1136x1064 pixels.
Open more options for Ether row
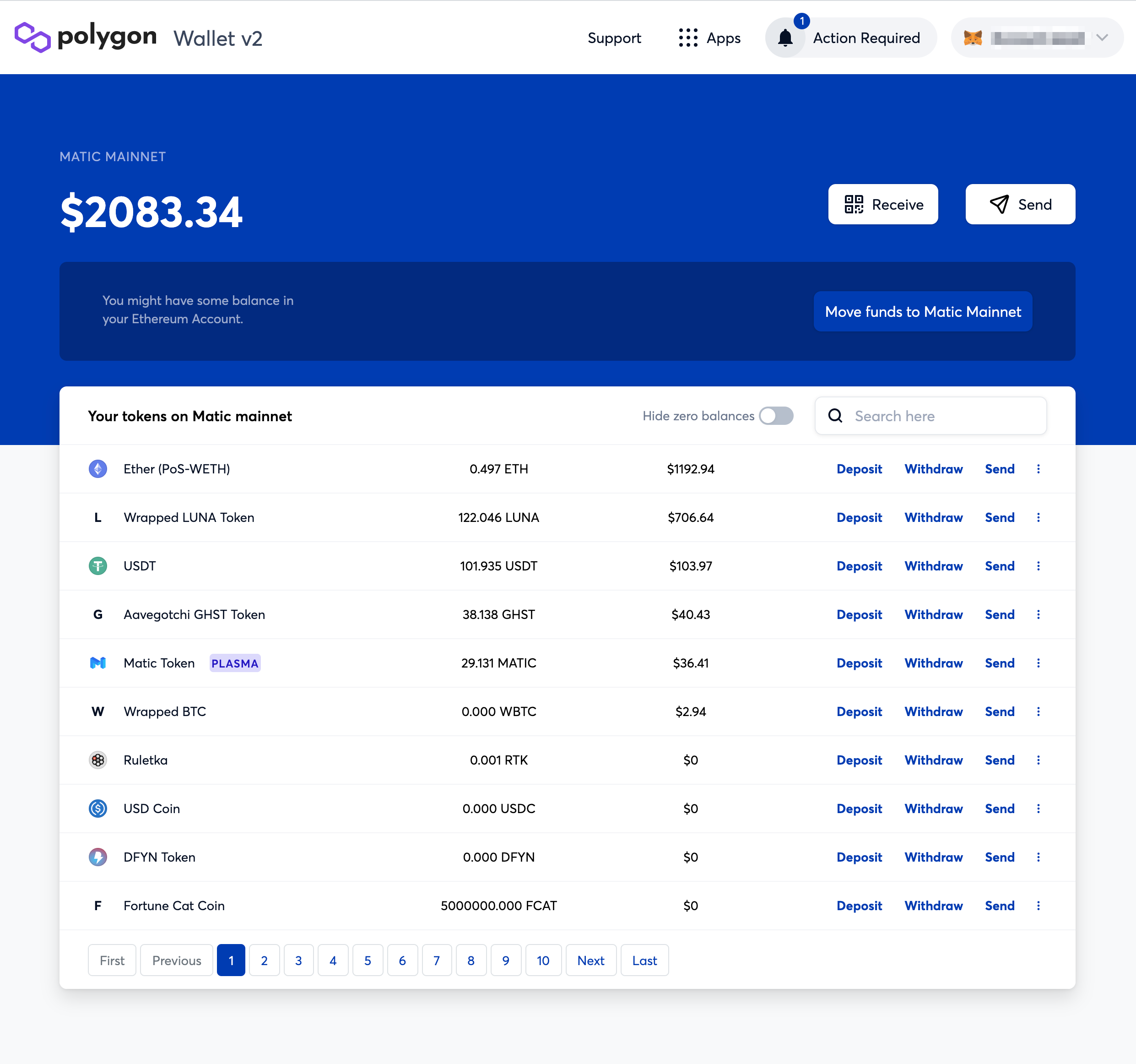pos(1039,469)
